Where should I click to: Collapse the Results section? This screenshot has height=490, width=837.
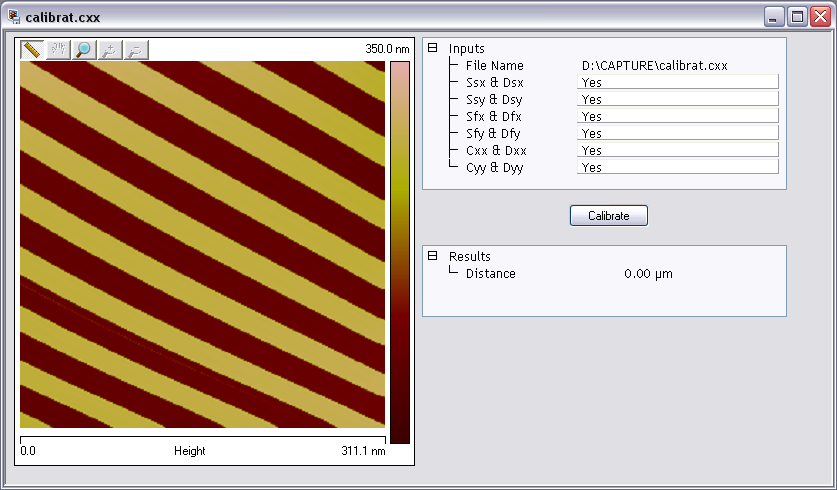432,256
